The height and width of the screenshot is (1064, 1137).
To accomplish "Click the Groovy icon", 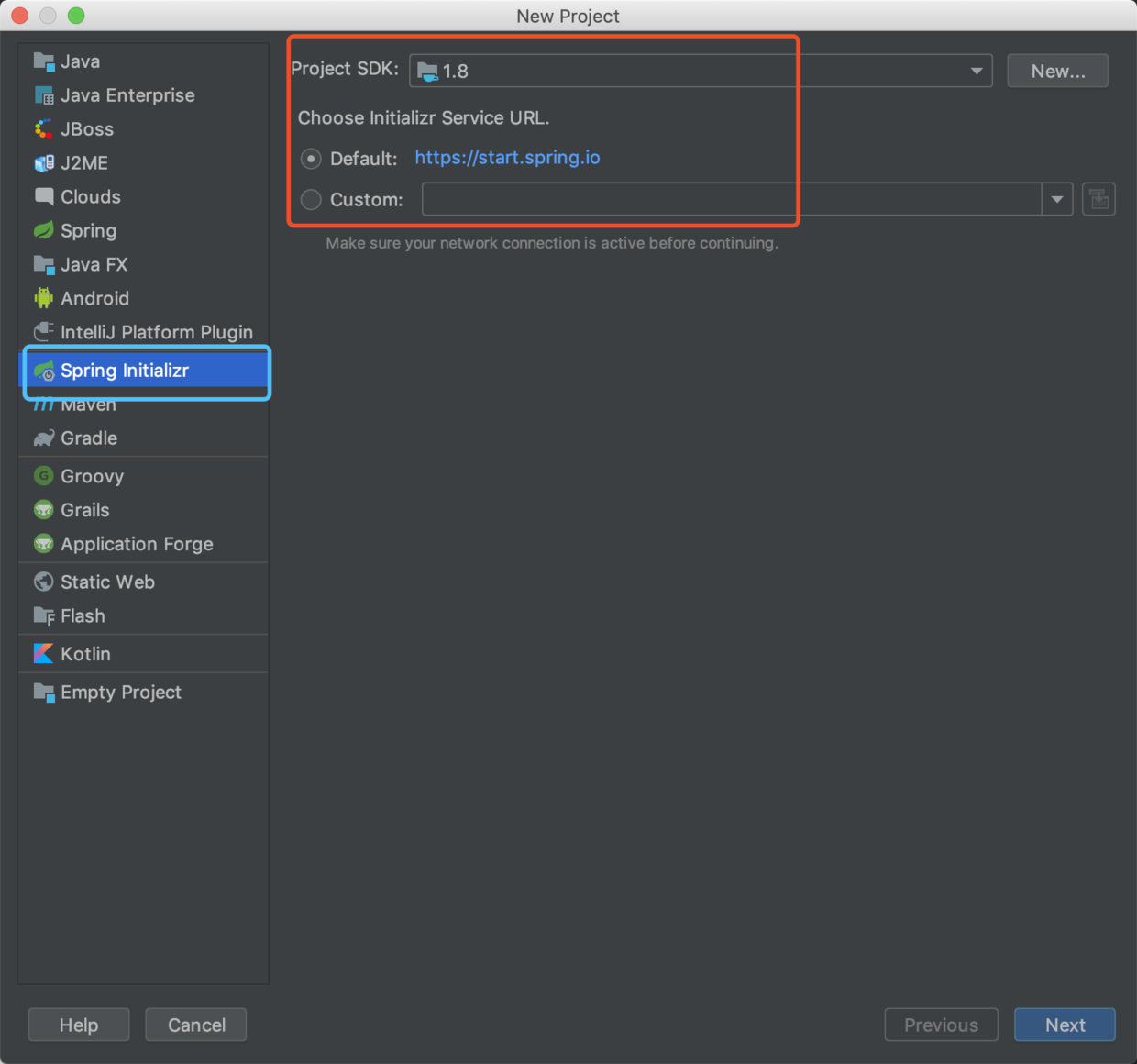I will pyautogui.click(x=43, y=476).
